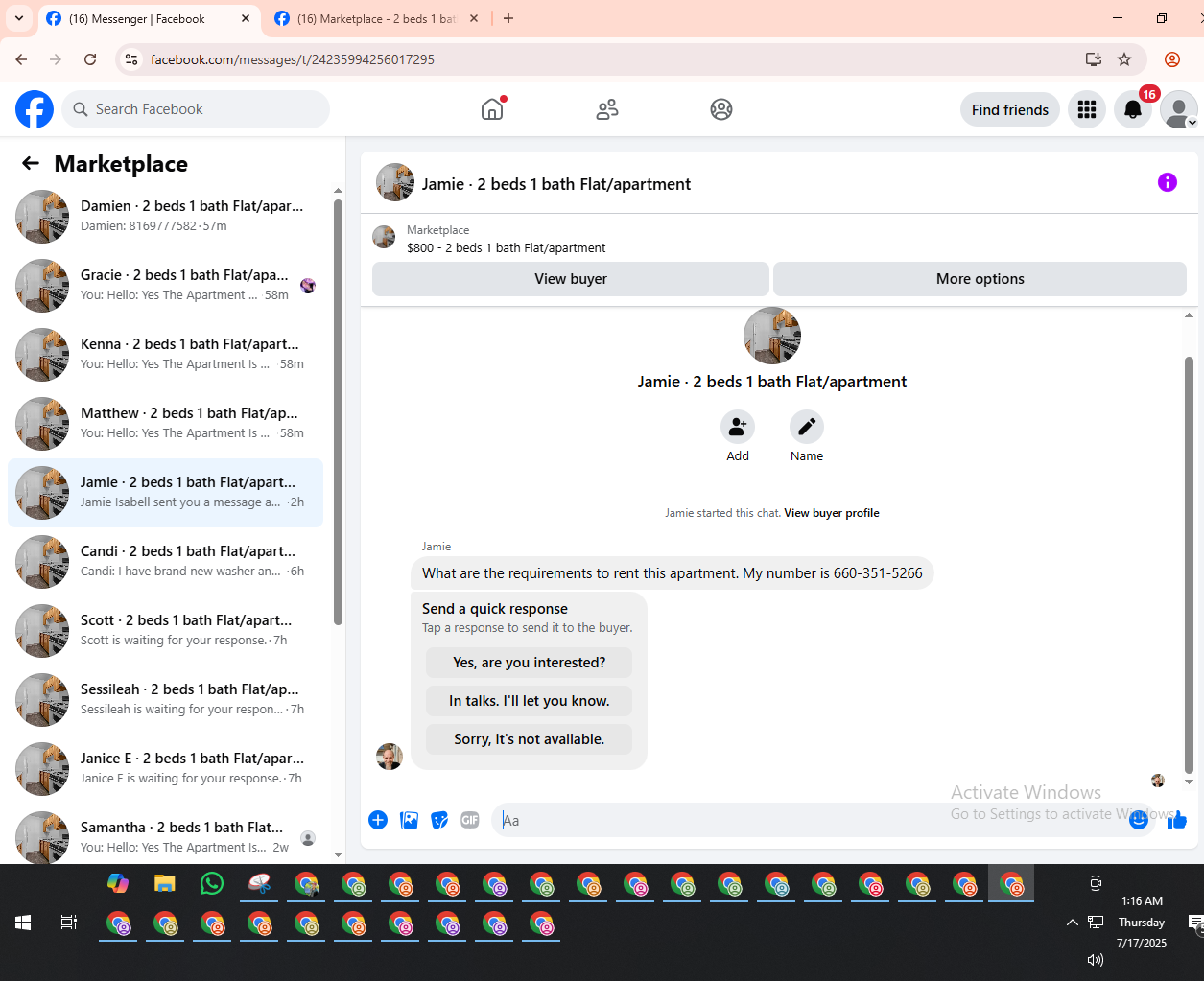Open the Damien conversation
The image size is (1204, 981).
click(x=165, y=217)
